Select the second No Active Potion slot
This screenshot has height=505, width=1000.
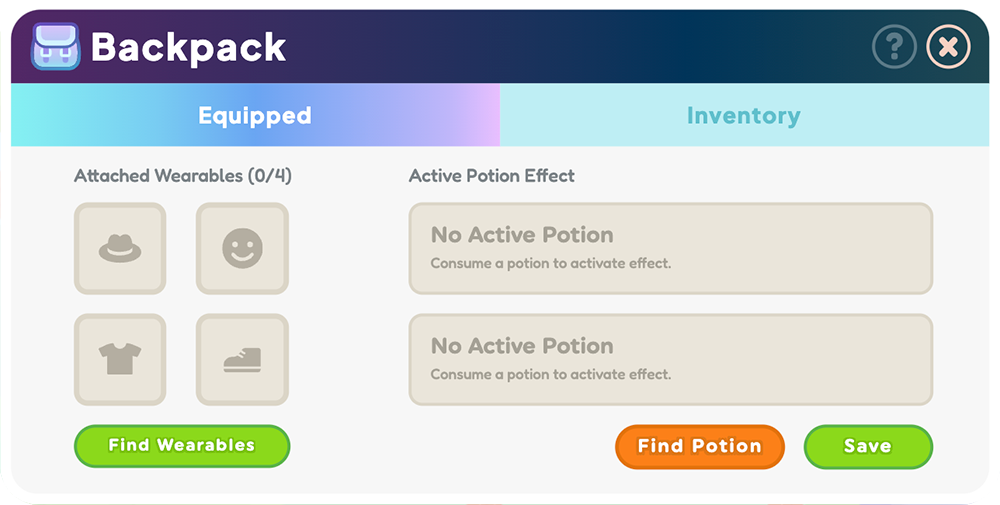click(671, 360)
